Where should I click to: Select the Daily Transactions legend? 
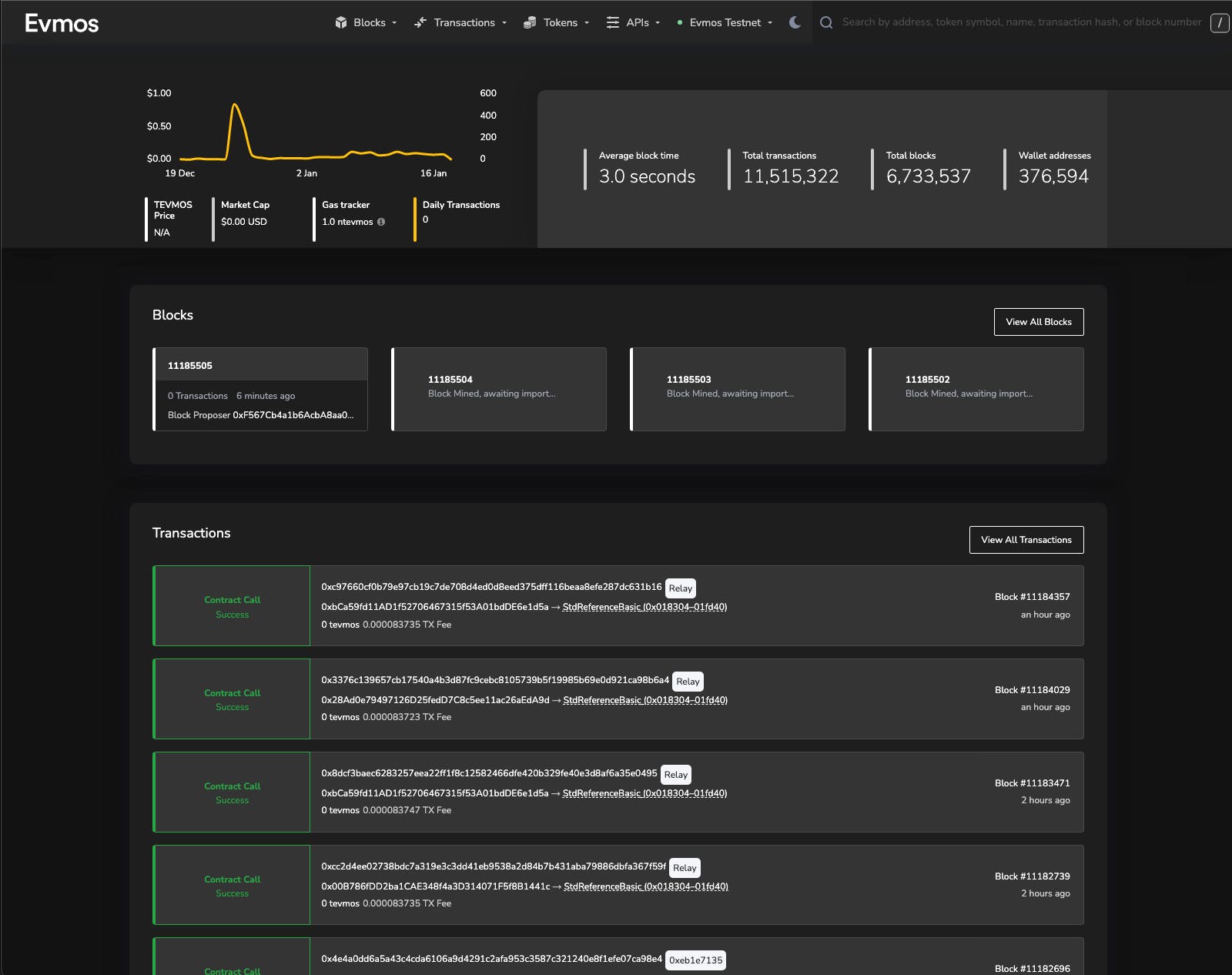tap(461, 205)
